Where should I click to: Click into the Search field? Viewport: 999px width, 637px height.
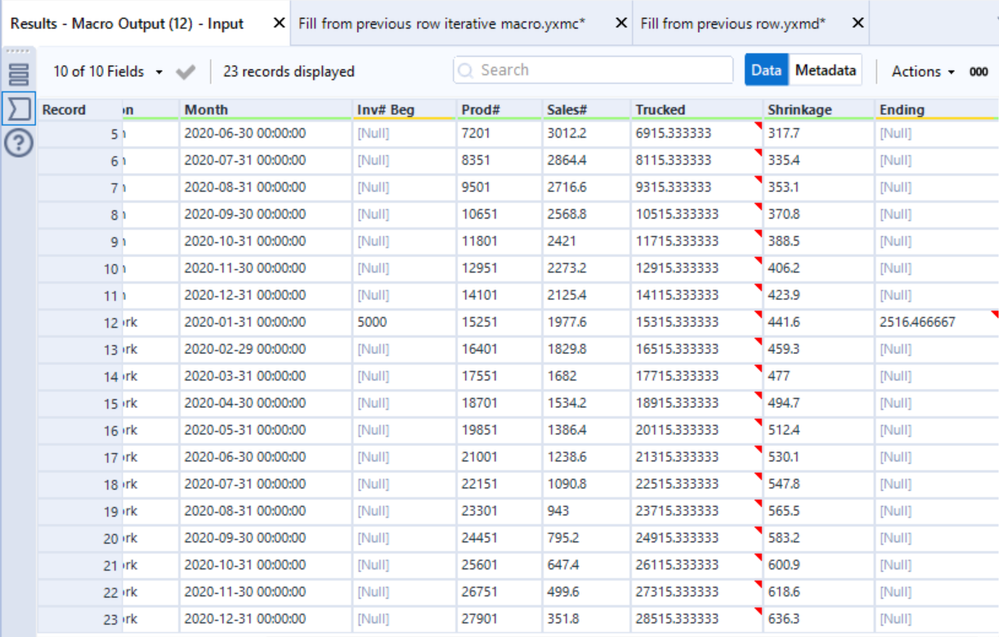tap(593, 70)
